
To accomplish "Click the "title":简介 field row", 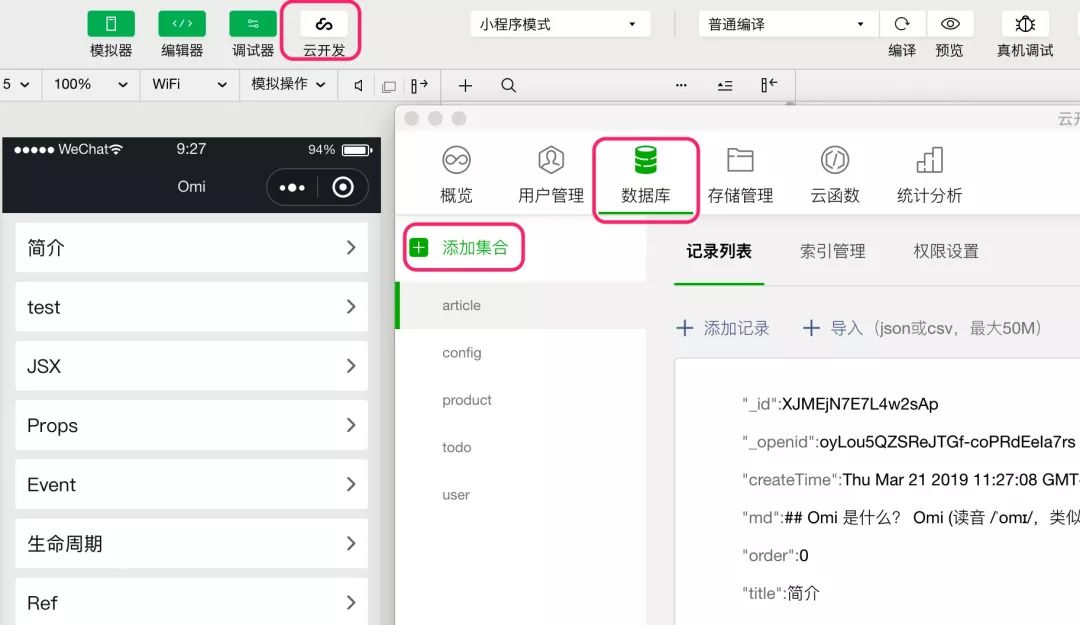I will click(x=780, y=593).
